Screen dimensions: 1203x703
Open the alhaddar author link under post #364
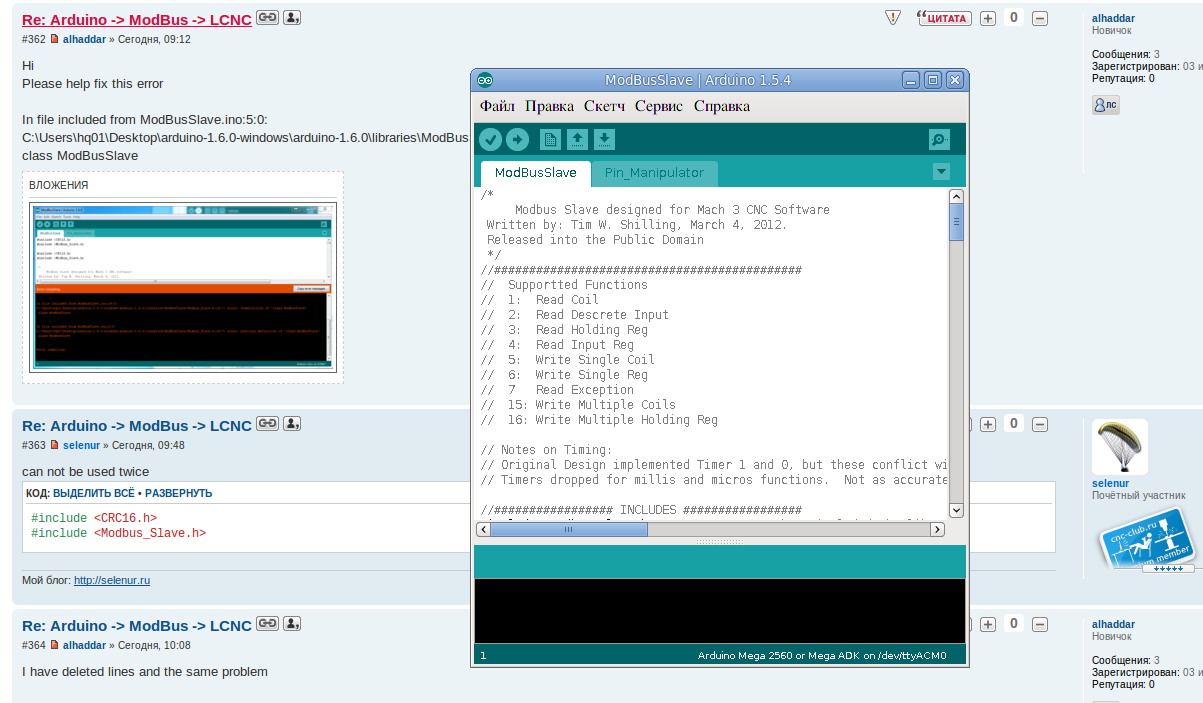point(84,646)
